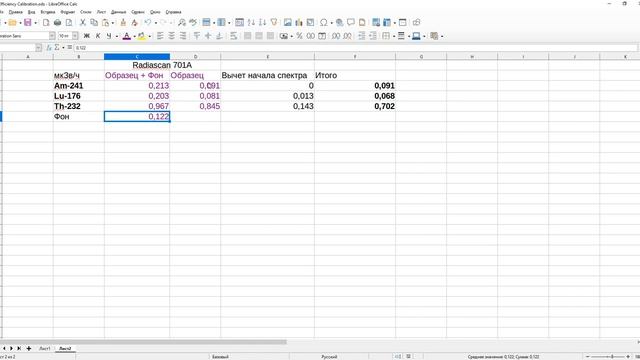This screenshot has width=640, height=360.
Task: Switch to the Лист1 sheet tab
Action: [x=44, y=348]
